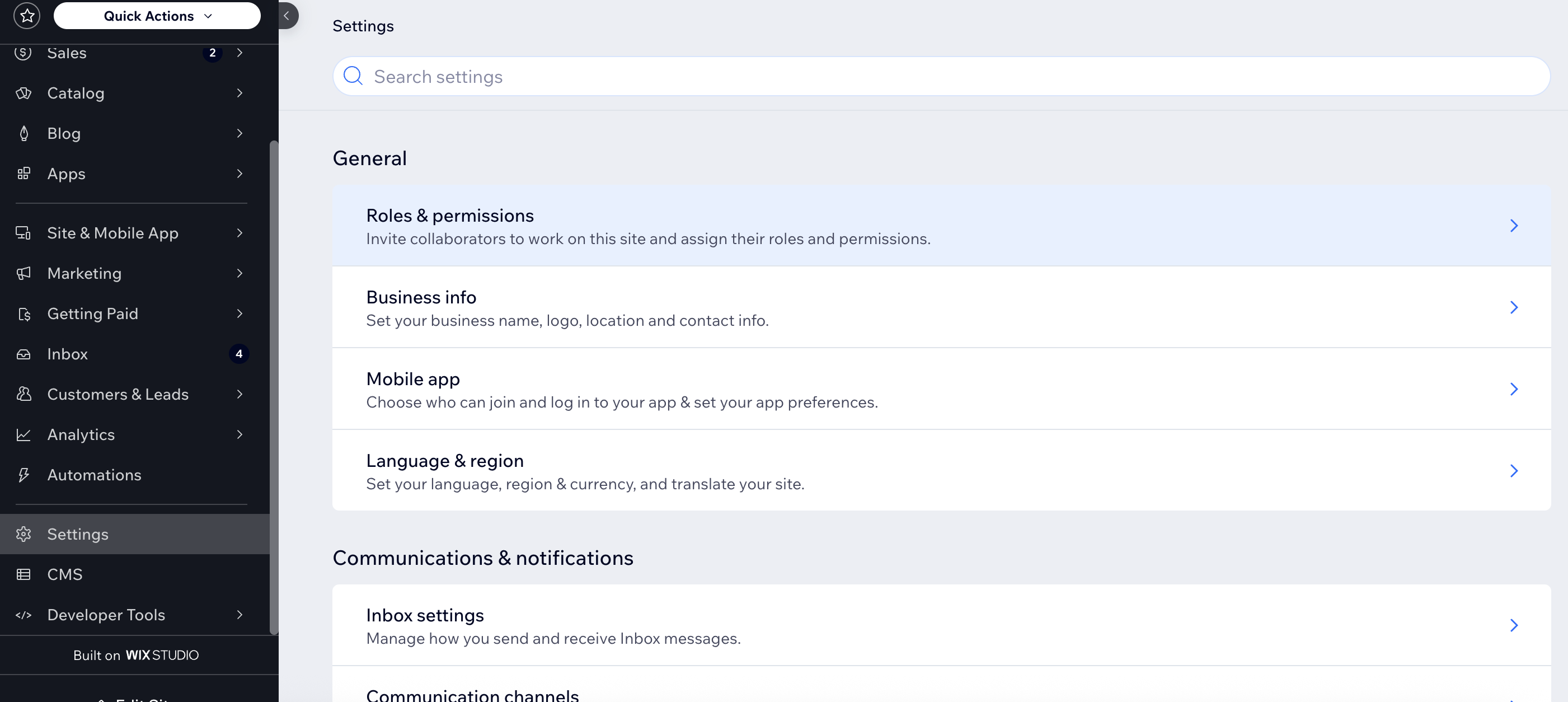
Task: Expand the Blog menu chevron
Action: [x=240, y=133]
